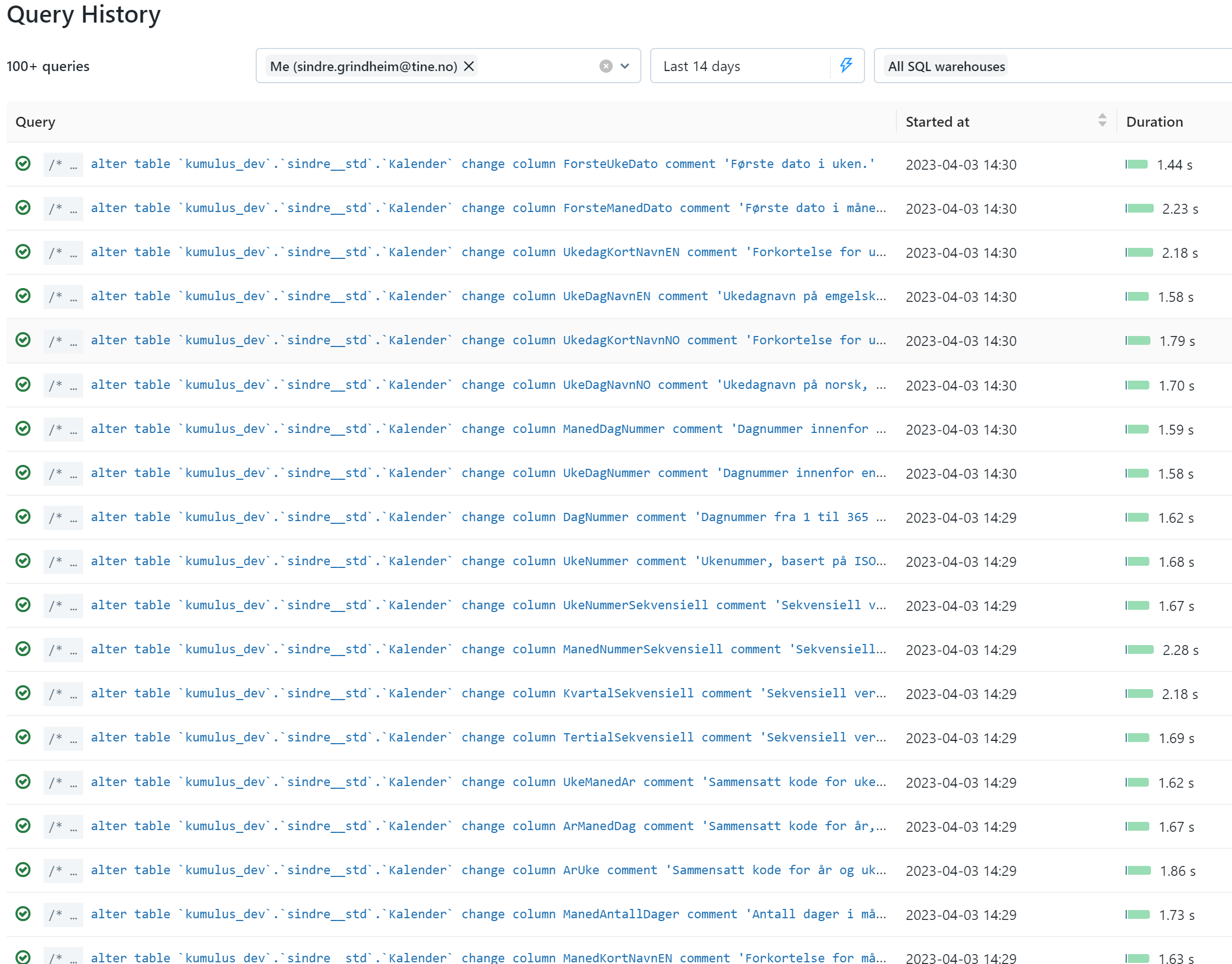Refresh results via the lightning icon
Screen dimensions: 1232x964
(x=845, y=66)
